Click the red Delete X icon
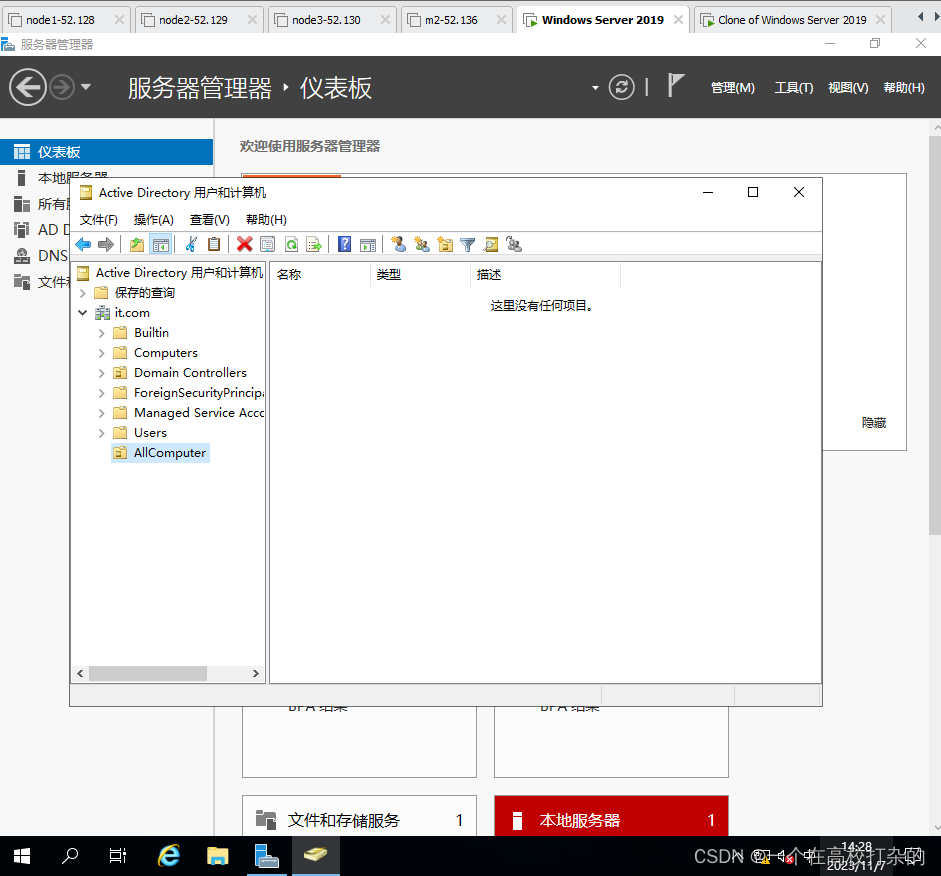Image resolution: width=941 pixels, height=876 pixels. [x=244, y=244]
